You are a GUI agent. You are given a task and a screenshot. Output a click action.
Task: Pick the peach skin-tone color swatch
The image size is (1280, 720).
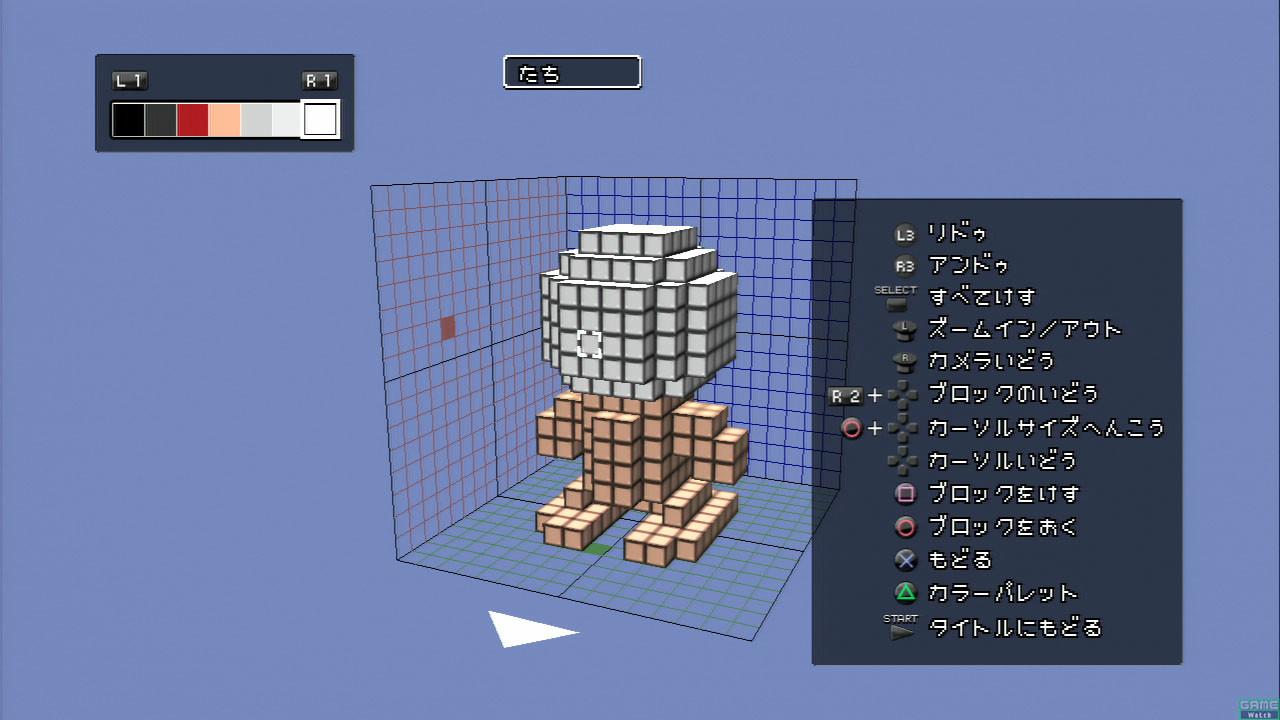224,120
